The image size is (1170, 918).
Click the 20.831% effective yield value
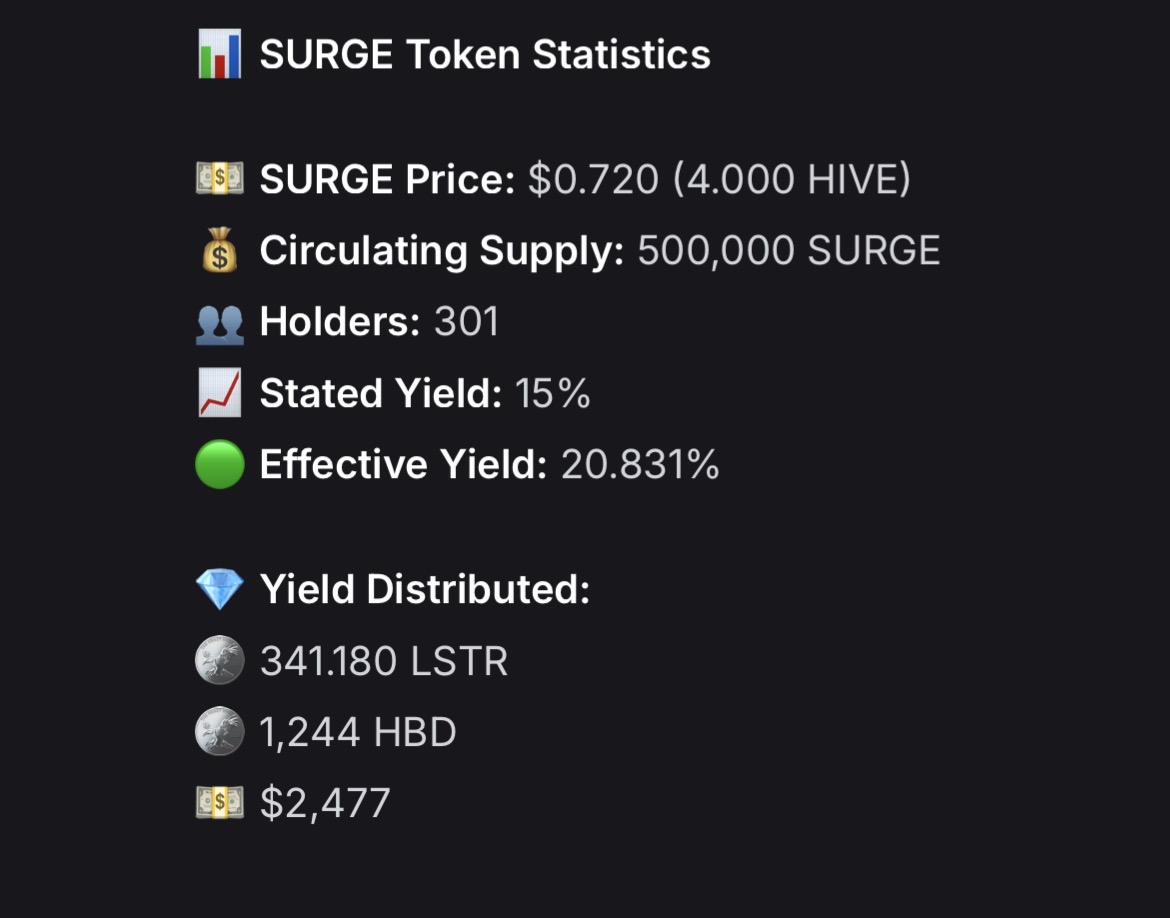click(x=640, y=465)
